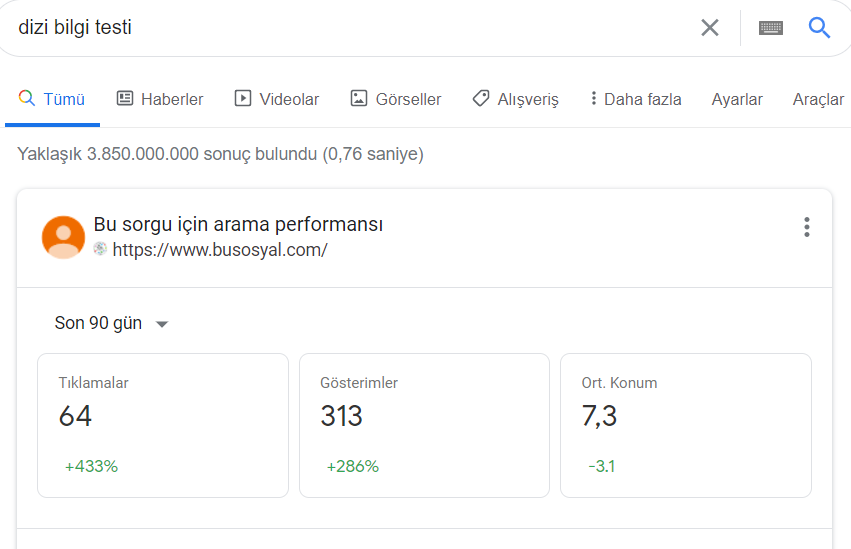Select the Tümü tab

click(52, 99)
